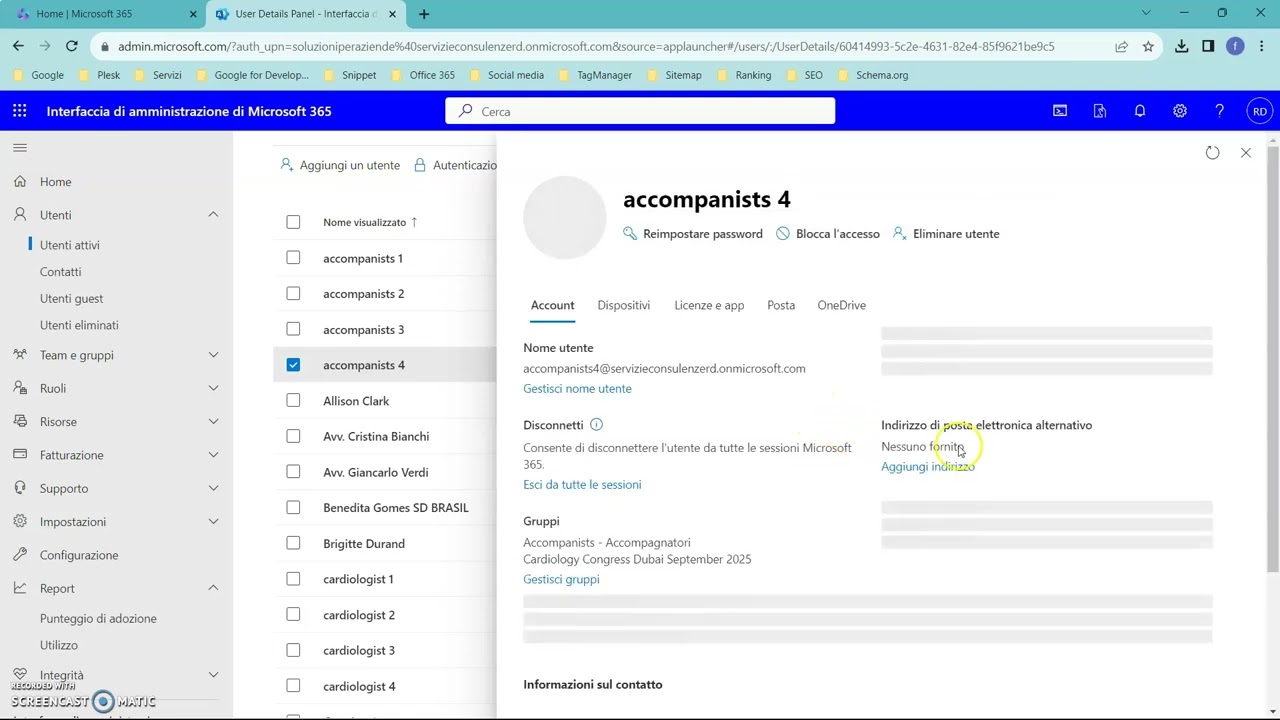Open Cloud Shell icon in header
This screenshot has height=720, width=1280.
coord(1060,111)
